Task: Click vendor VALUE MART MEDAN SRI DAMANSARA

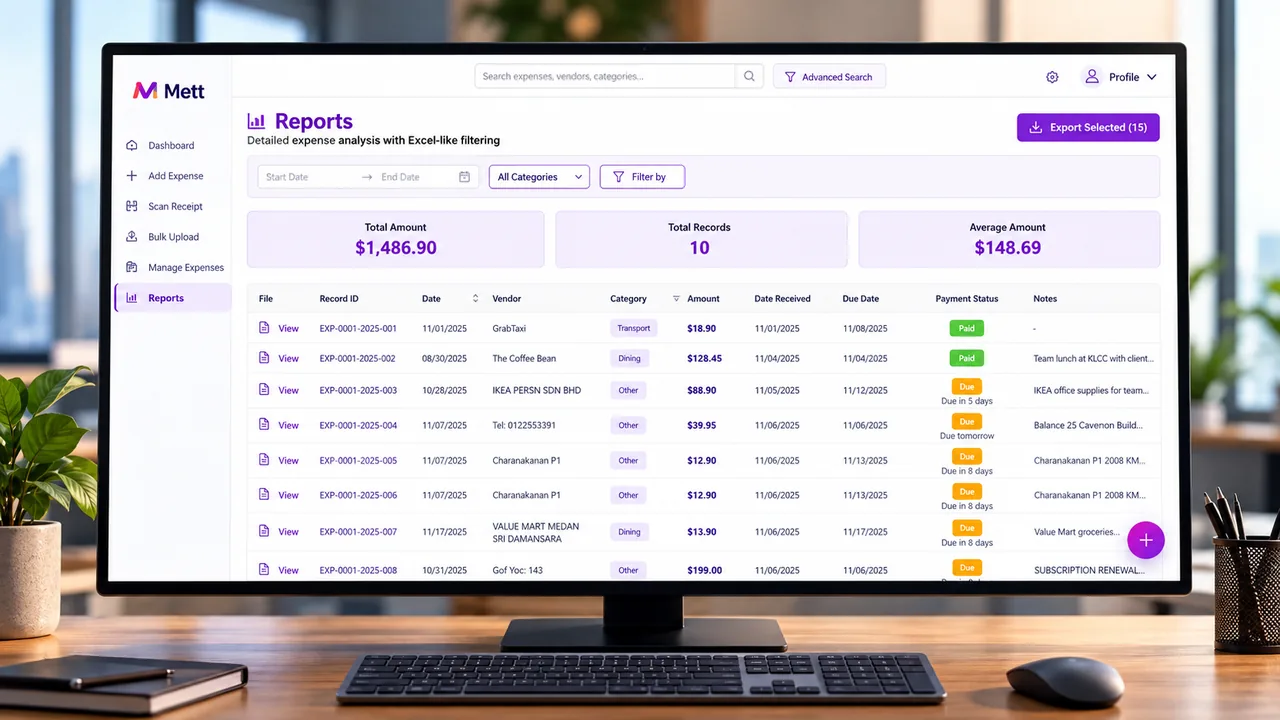Action: [x=535, y=532]
